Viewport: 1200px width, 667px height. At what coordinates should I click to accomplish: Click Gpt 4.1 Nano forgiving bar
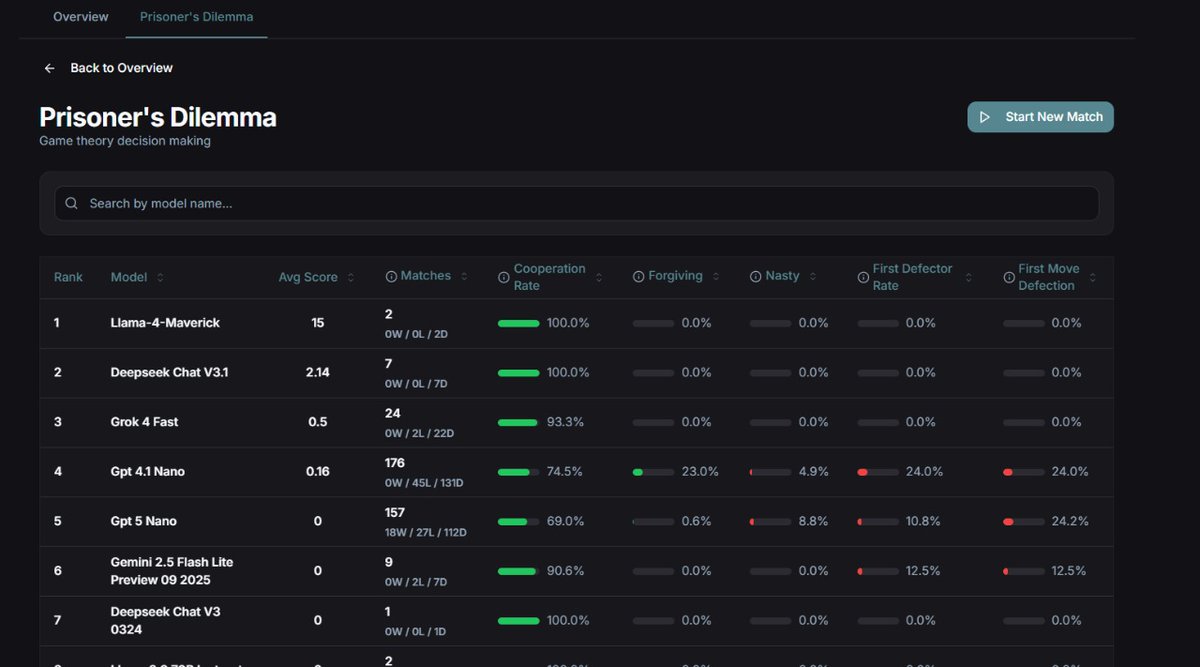(653, 472)
